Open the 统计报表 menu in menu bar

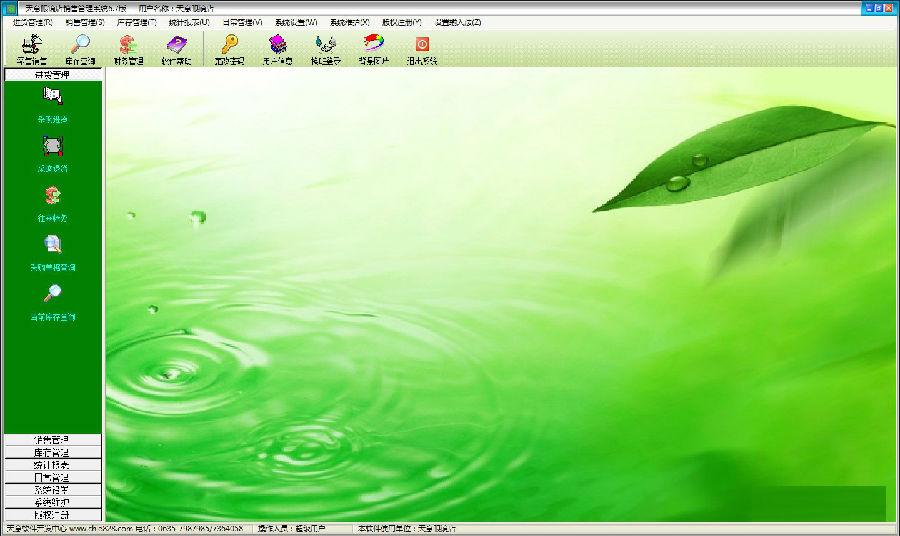click(x=189, y=22)
